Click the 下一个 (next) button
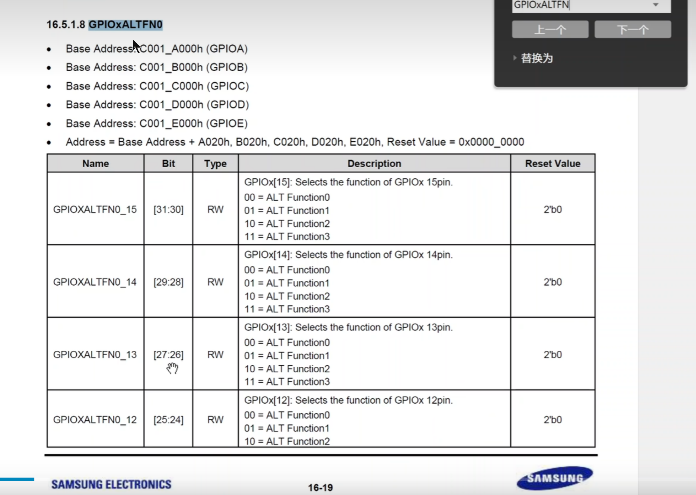The image size is (696, 495). 633,30
